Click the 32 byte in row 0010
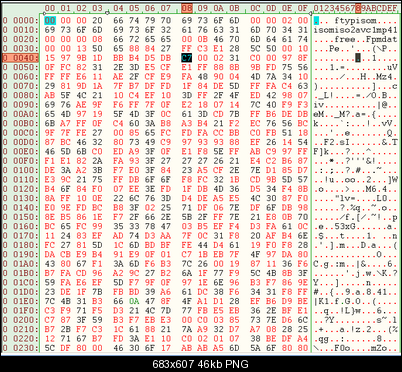Image resolution: width=402 pixels, height=372 pixels. click(166, 30)
